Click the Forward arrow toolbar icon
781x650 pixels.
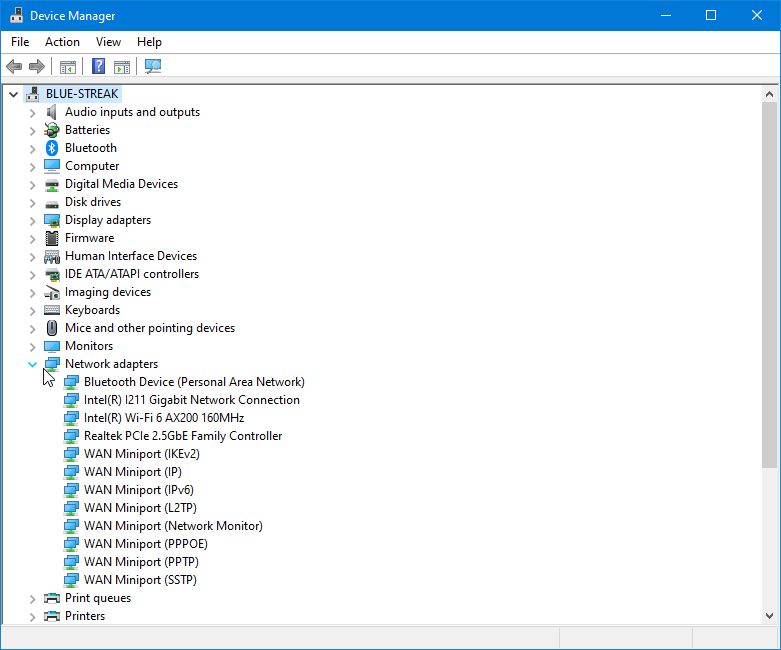pos(37,66)
